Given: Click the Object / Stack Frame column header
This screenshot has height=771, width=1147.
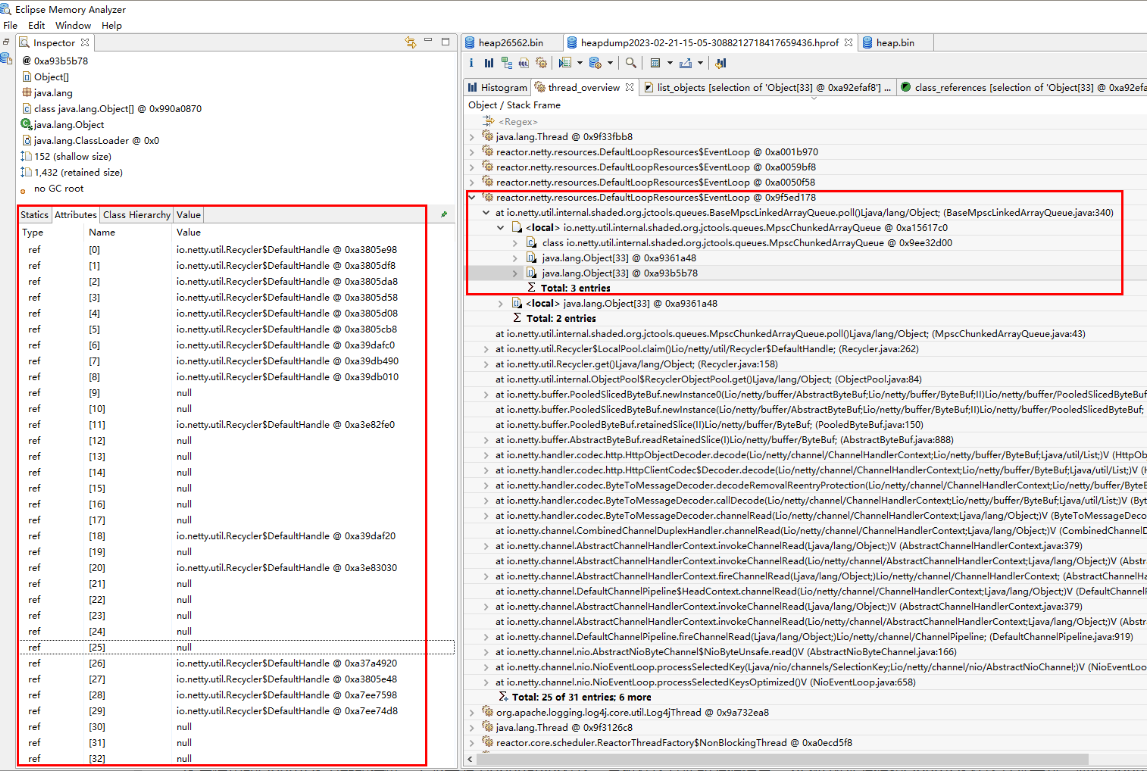Looking at the screenshot, I should (514, 105).
